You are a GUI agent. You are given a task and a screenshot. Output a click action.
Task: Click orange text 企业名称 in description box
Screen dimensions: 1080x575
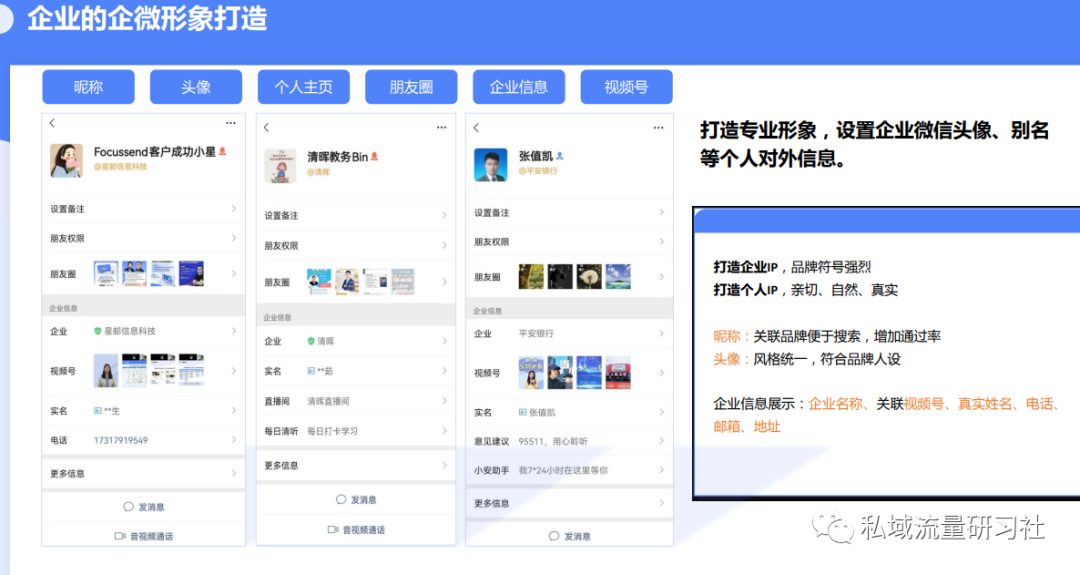tap(835, 404)
